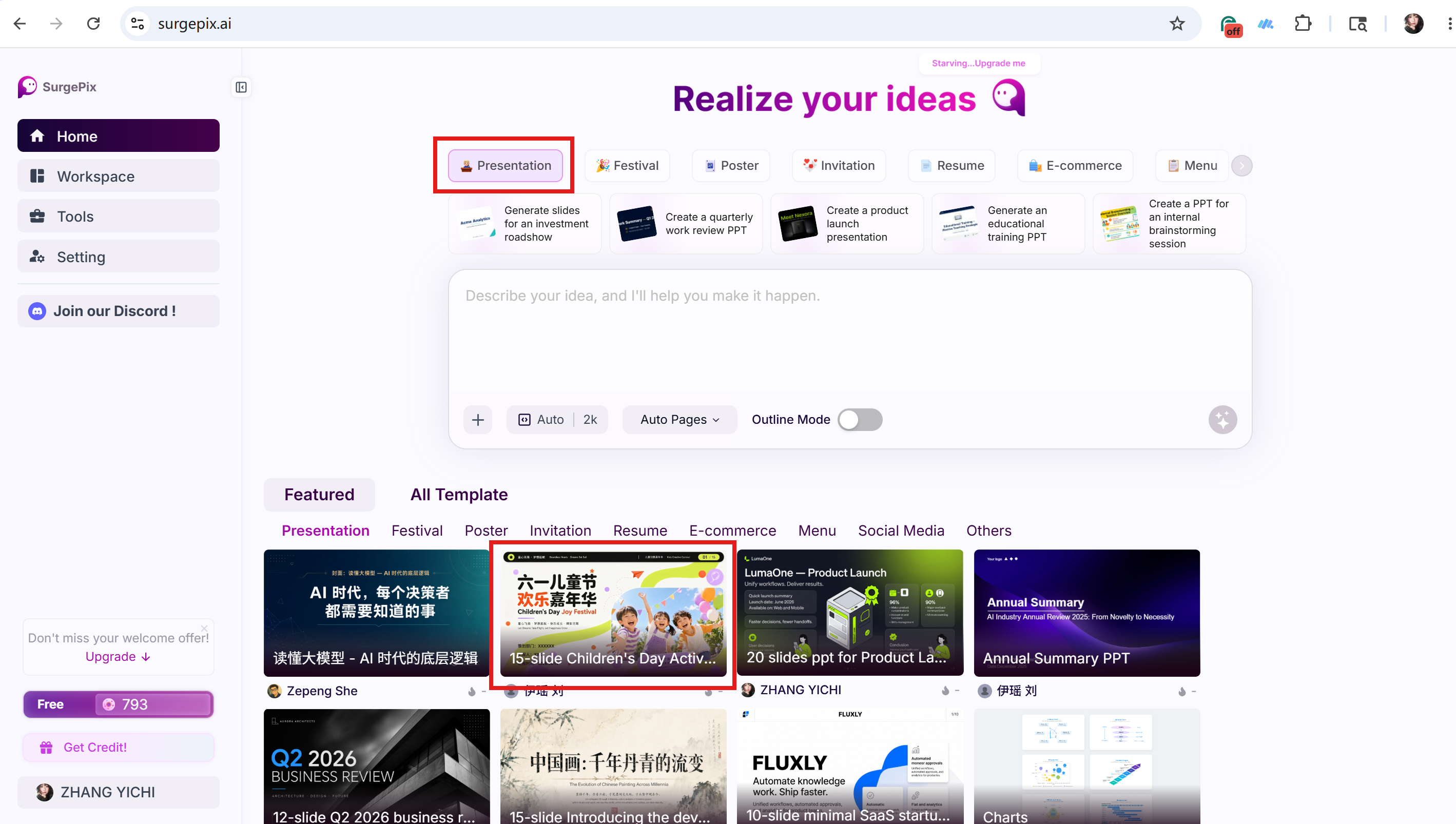Viewport: 1456px width, 824px height.
Task: Open Tools in the sidebar
Action: pyautogui.click(x=119, y=216)
